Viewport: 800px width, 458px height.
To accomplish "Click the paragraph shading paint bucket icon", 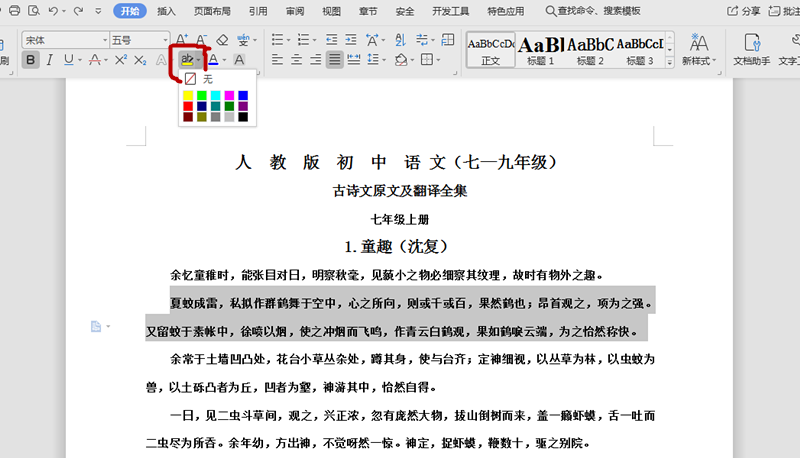I will (401, 60).
